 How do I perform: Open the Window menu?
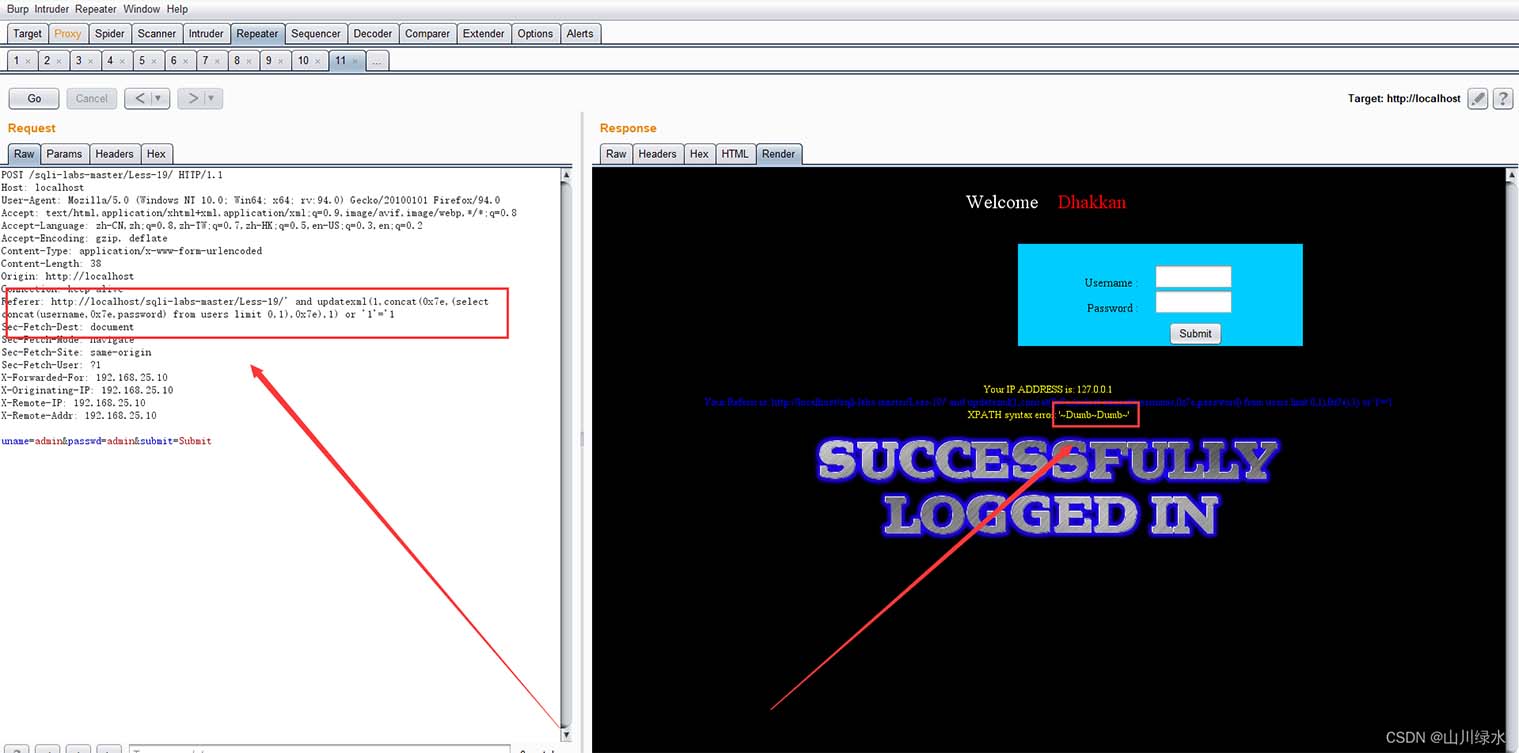[142, 9]
